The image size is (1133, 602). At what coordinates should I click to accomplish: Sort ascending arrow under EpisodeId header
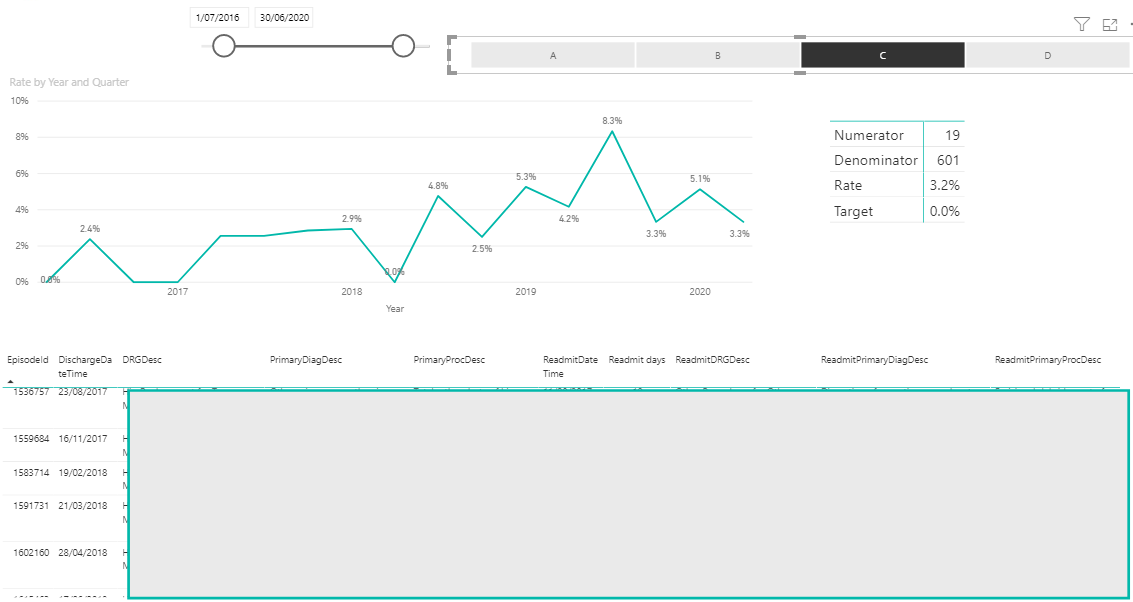tap(10, 381)
